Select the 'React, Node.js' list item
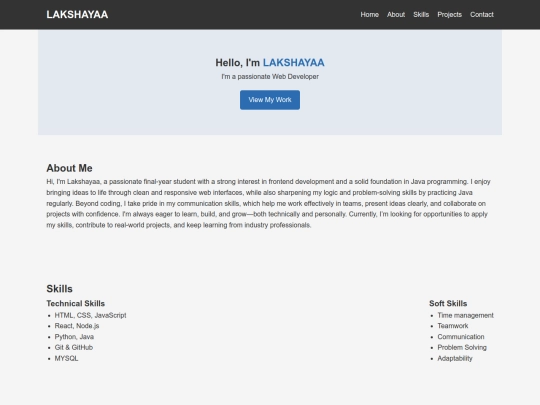The height and width of the screenshot is (405, 540). 77,326
